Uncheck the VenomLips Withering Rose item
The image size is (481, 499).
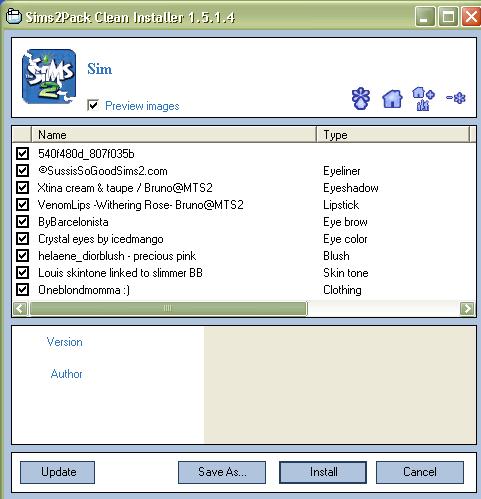pyautogui.click(x=22, y=204)
